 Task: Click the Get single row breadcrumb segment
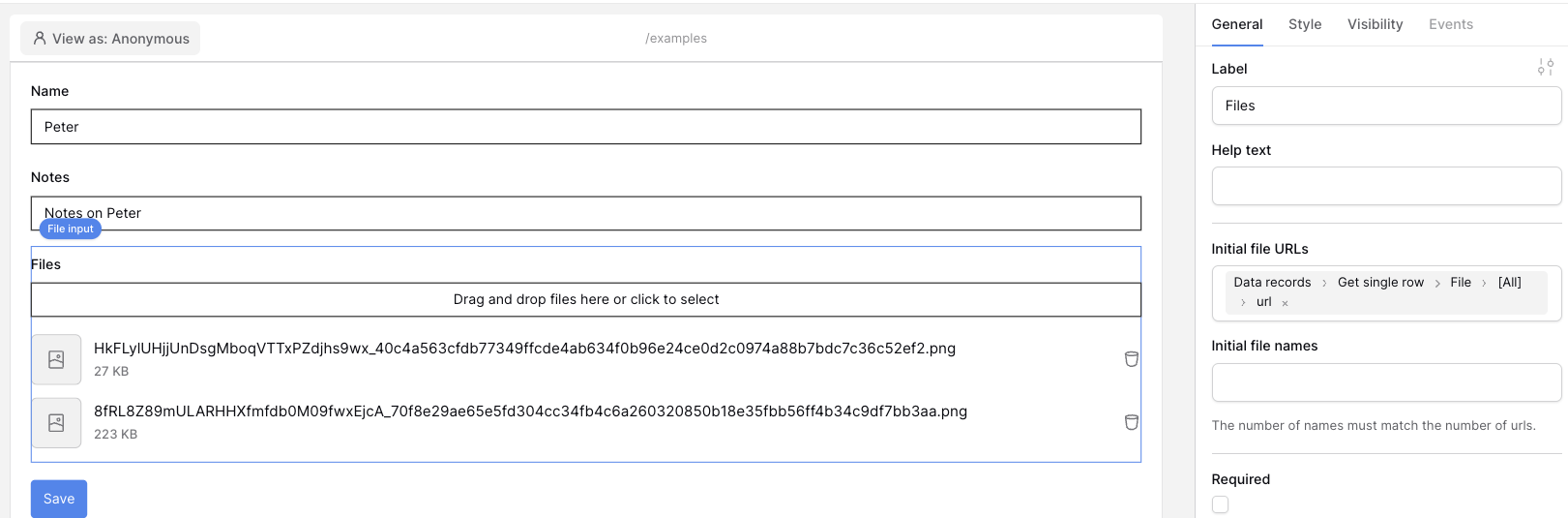pyautogui.click(x=1380, y=283)
